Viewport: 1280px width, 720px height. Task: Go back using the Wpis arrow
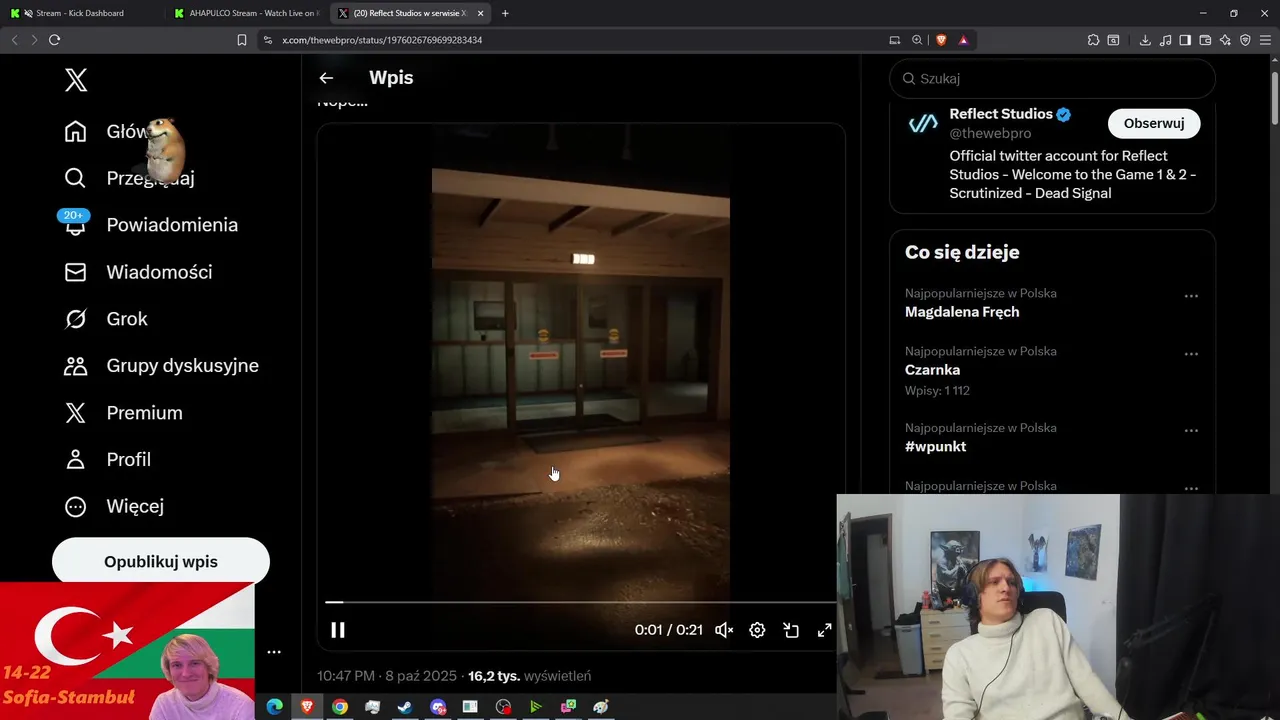click(326, 78)
